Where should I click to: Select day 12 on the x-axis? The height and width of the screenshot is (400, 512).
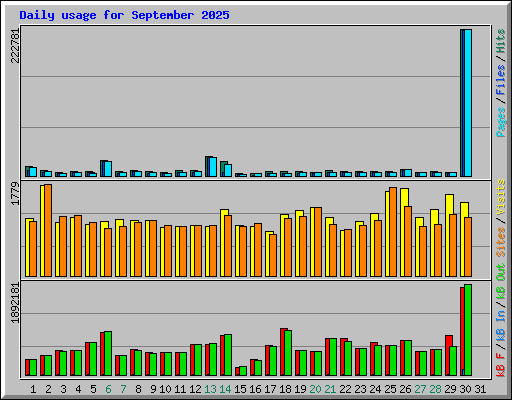[195, 389]
